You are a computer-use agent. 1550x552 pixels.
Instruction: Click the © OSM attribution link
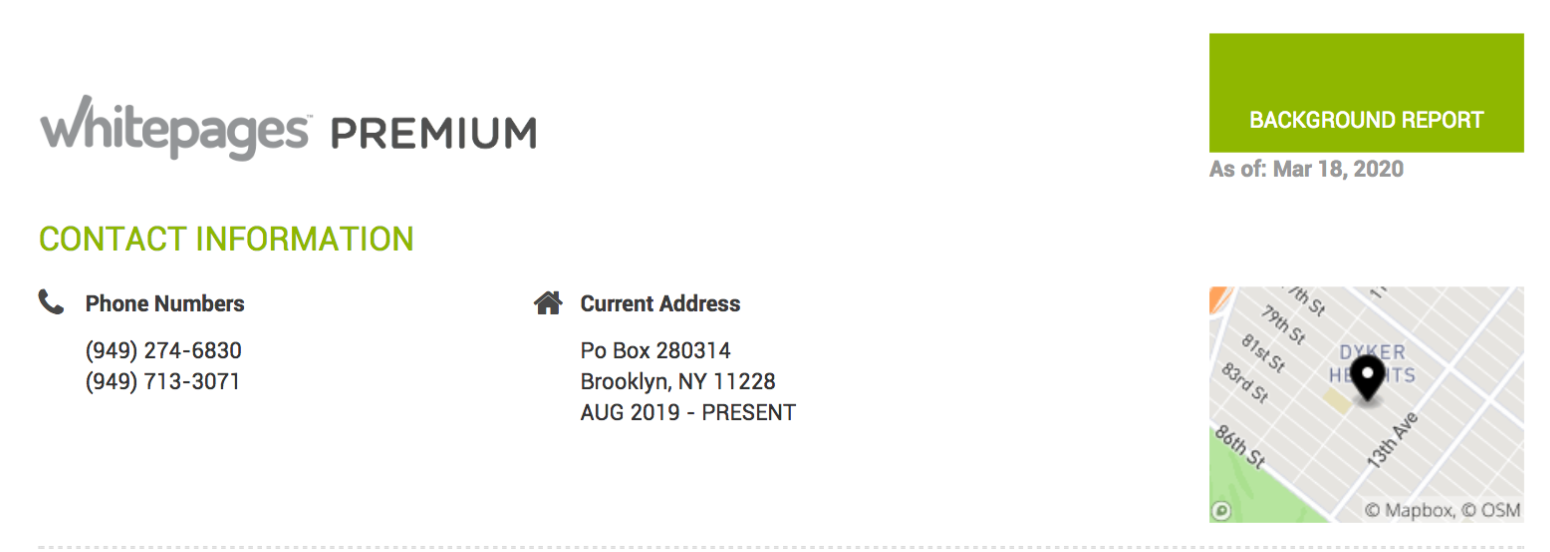click(1490, 511)
